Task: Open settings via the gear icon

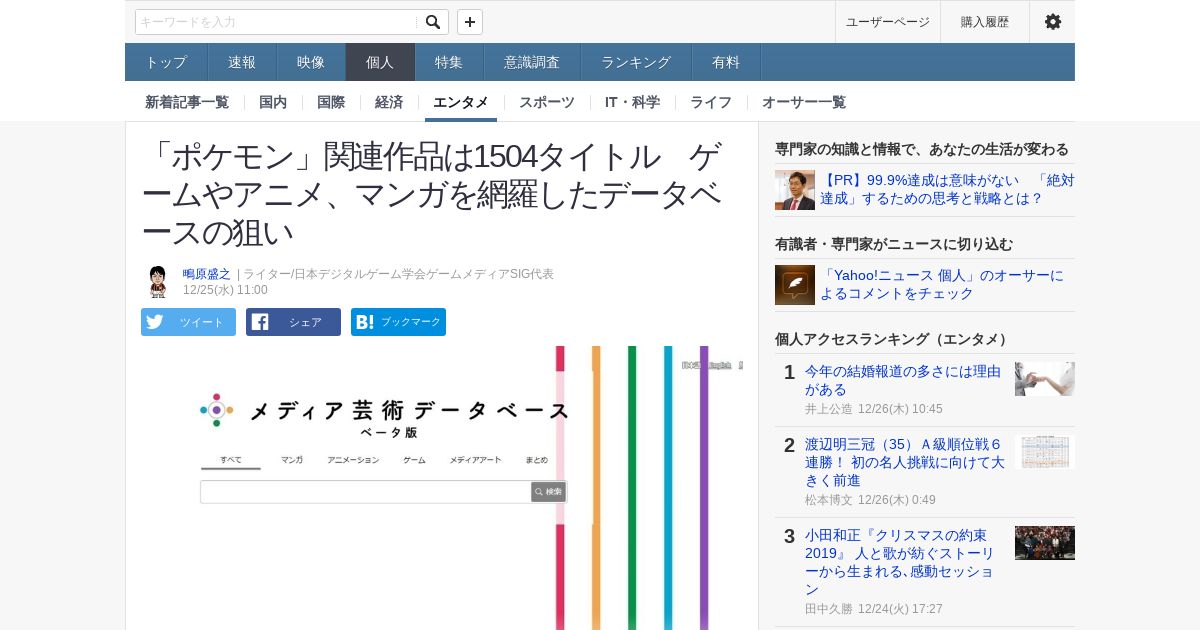Action: coord(1053,22)
